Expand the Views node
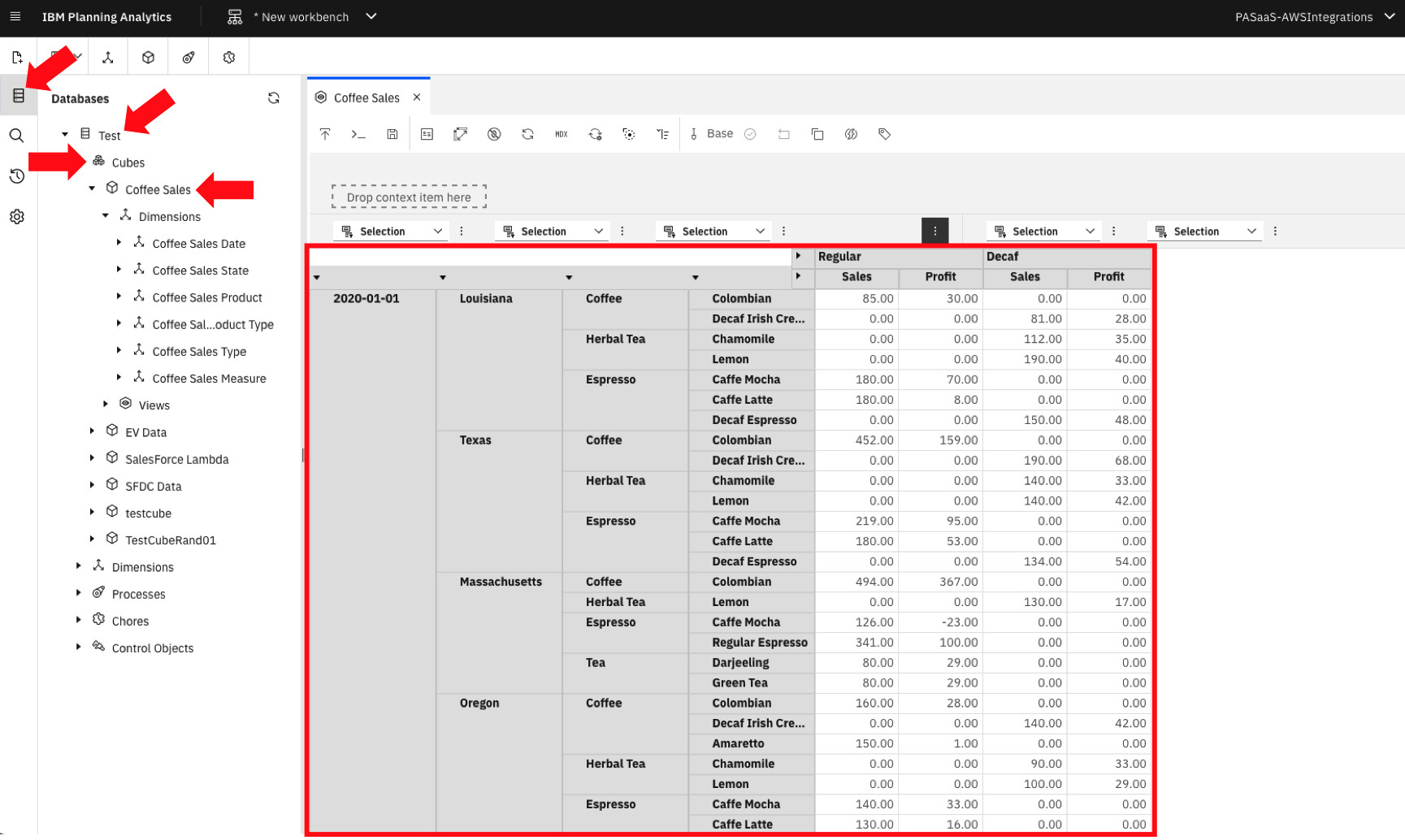Image resolution: width=1405 pixels, height=840 pixels. (106, 404)
